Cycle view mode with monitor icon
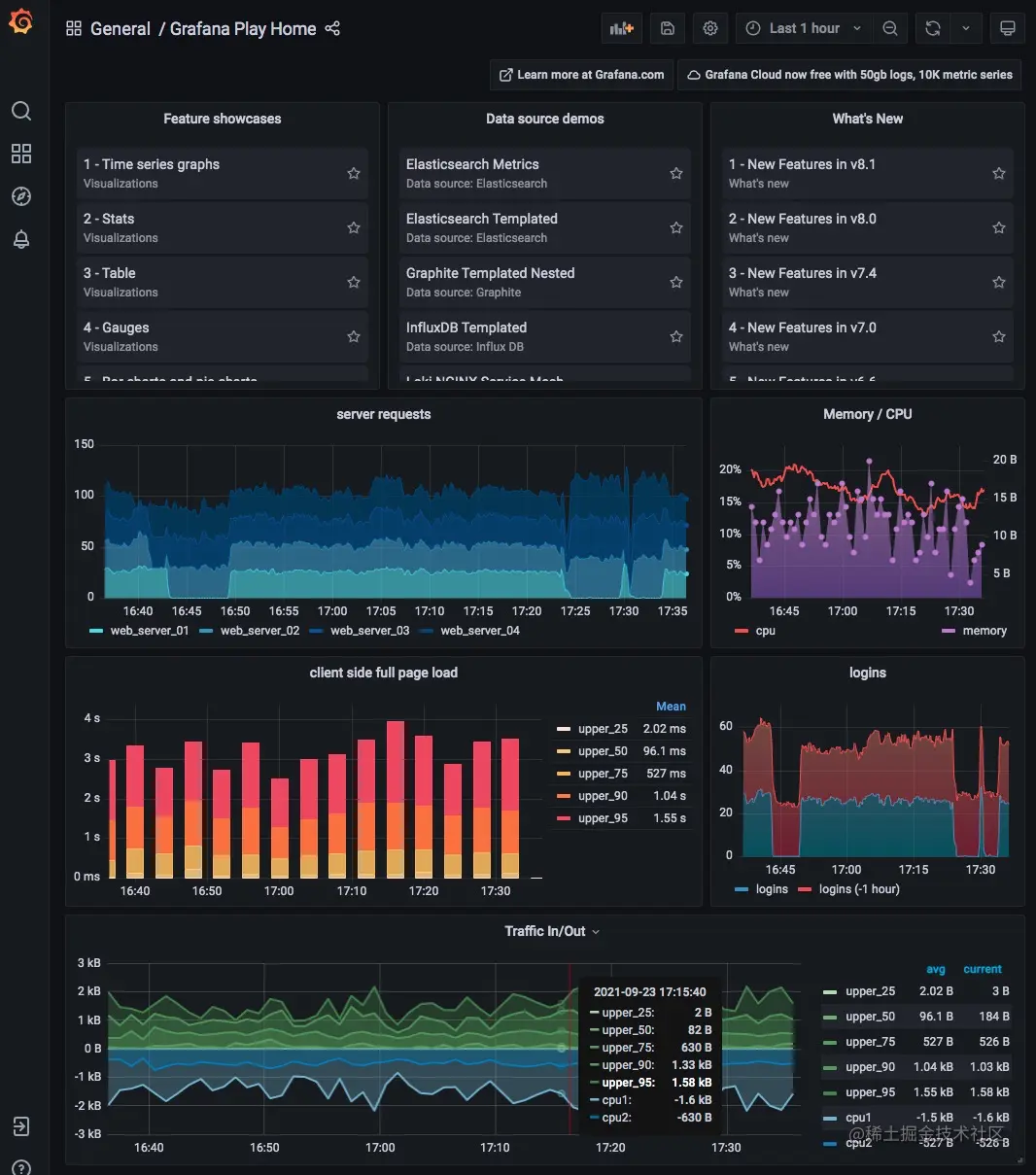The width and height of the screenshot is (1036, 1175). pos(1008,28)
